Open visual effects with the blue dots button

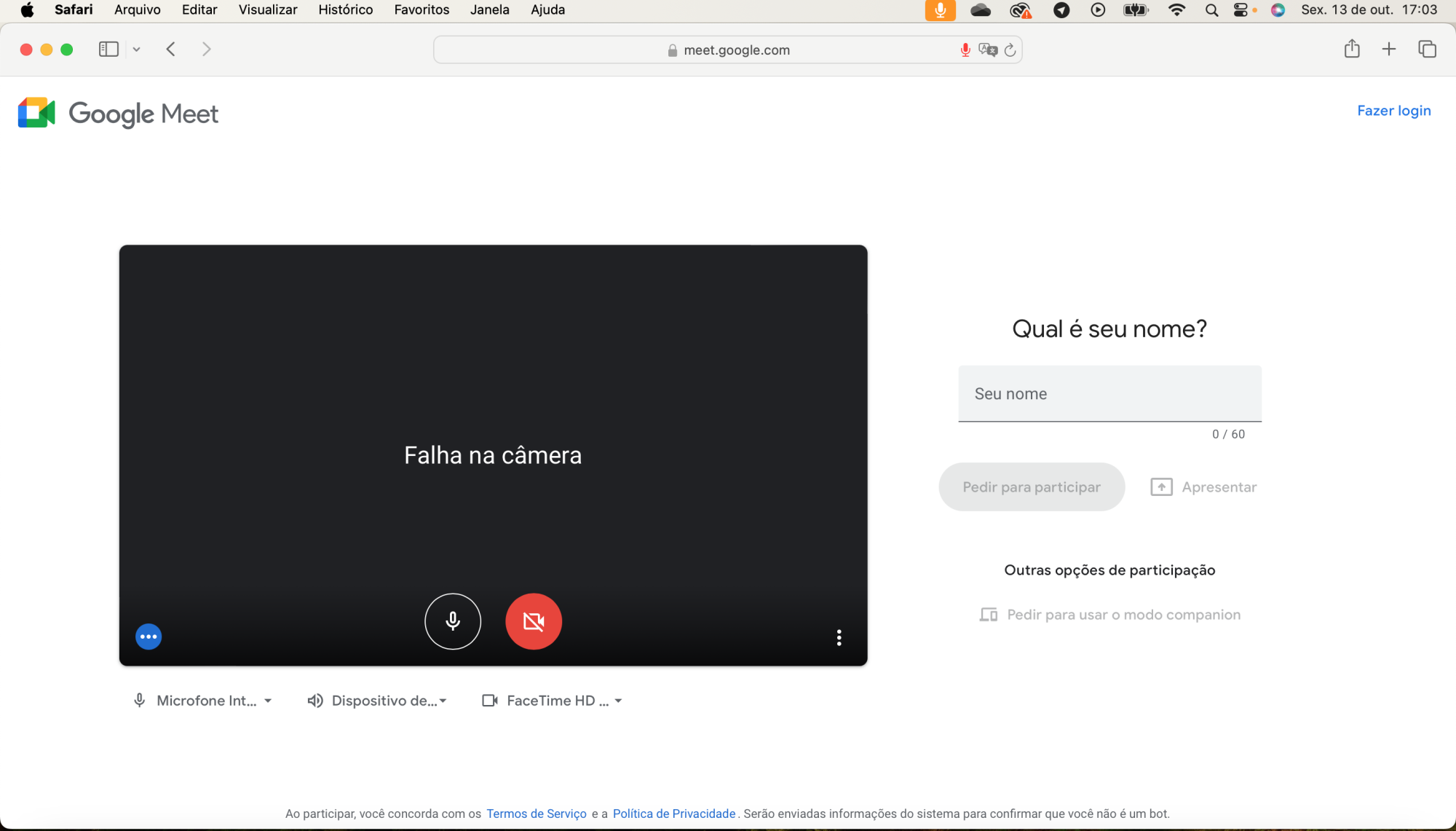tap(149, 637)
